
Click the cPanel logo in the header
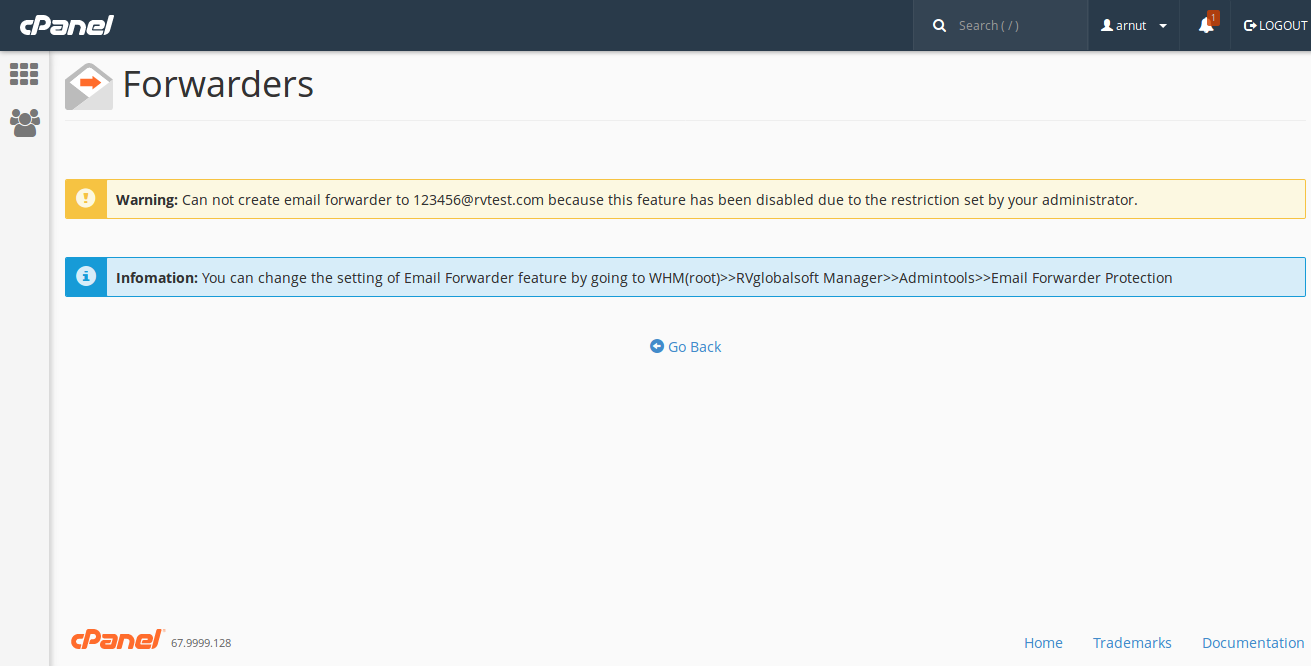click(x=66, y=25)
